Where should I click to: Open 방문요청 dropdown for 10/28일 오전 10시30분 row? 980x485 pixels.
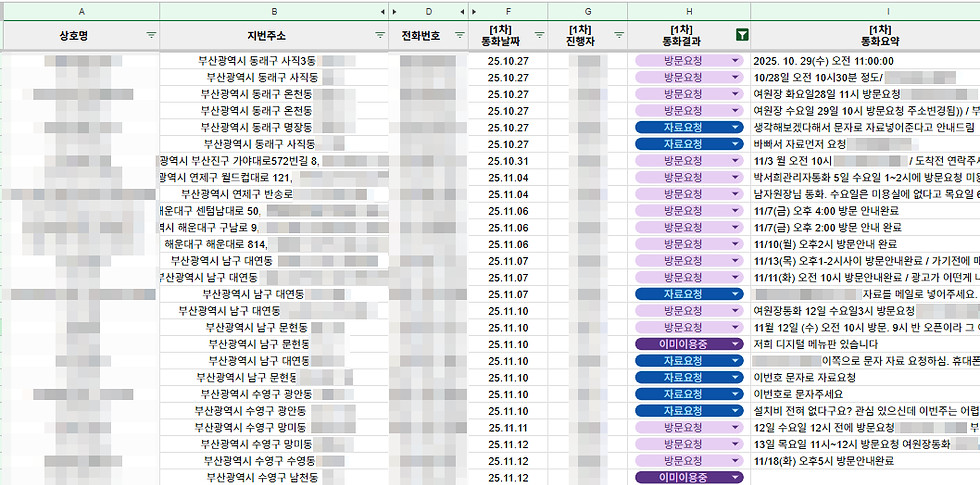[x=736, y=78]
